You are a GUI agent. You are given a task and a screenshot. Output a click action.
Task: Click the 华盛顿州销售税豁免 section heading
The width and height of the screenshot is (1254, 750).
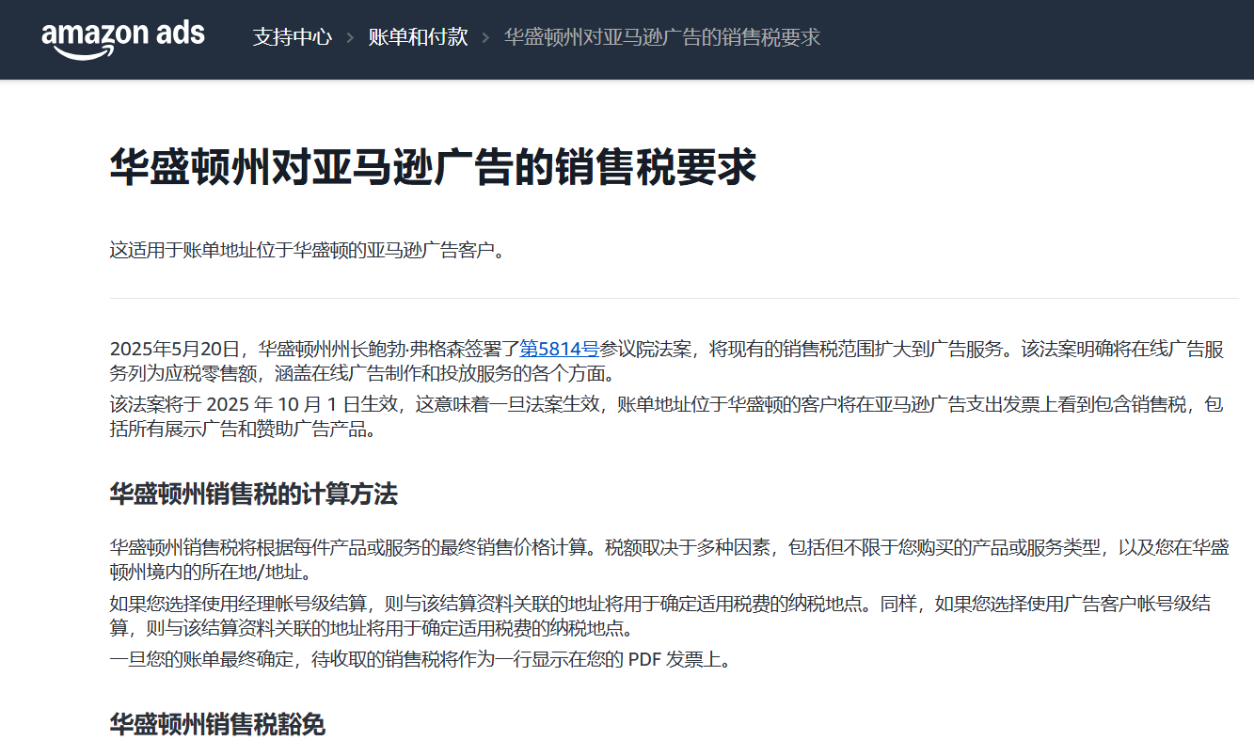[x=217, y=724]
